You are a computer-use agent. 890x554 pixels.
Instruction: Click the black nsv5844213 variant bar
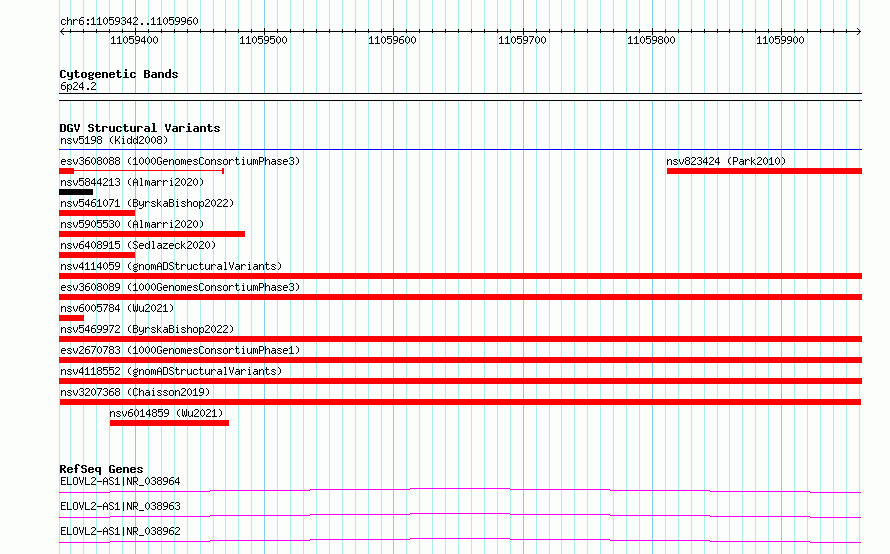[76, 192]
